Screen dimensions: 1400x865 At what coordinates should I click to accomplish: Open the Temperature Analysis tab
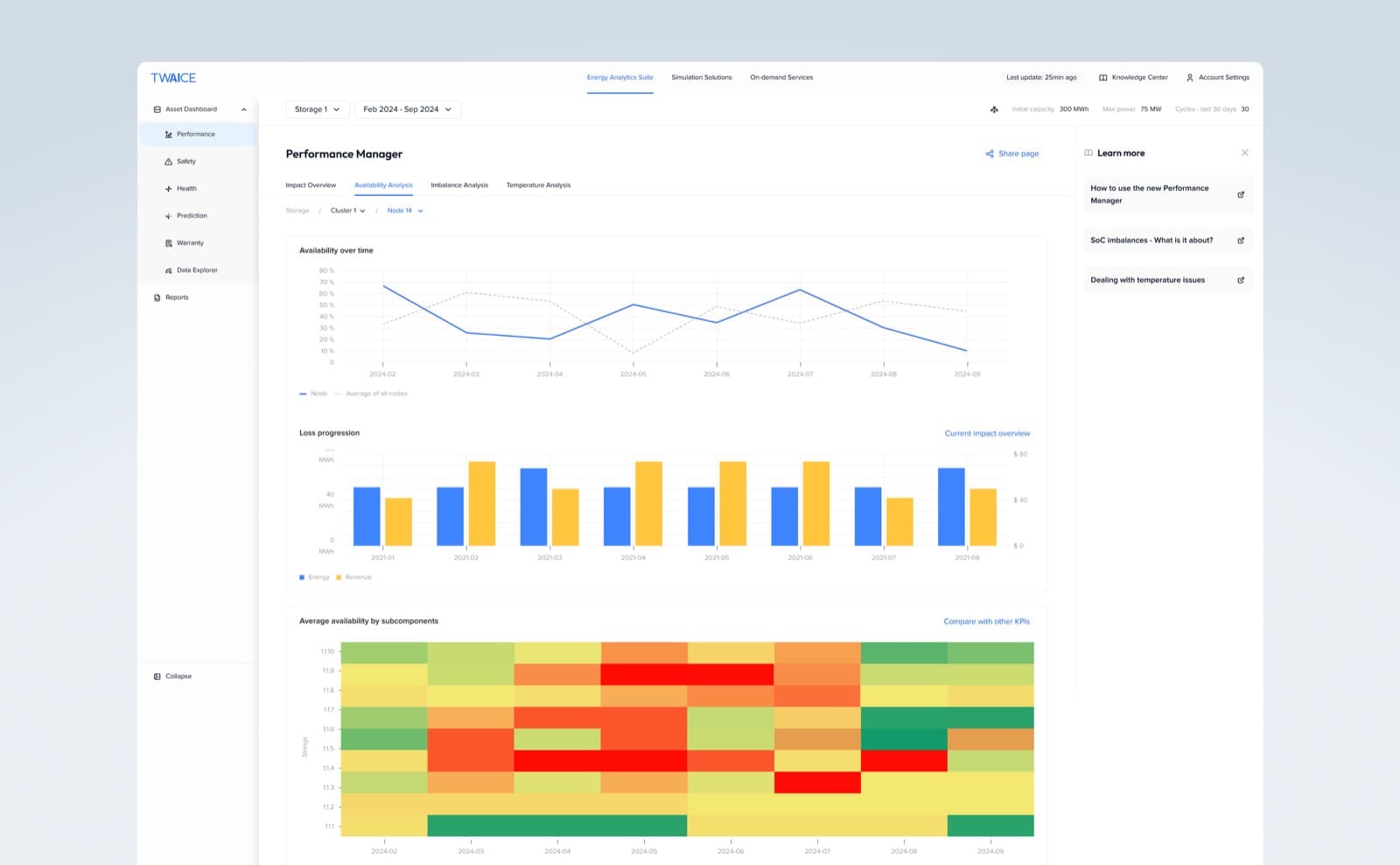538,185
